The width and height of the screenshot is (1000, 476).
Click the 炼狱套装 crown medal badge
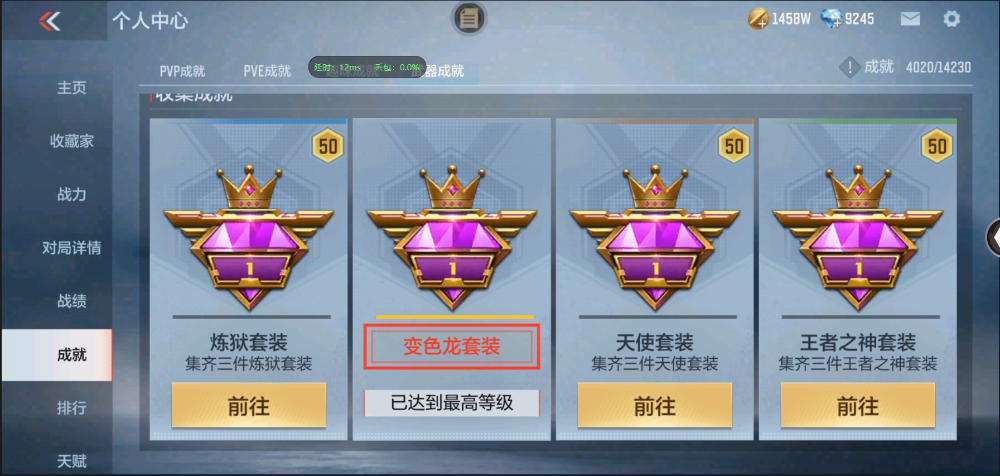pos(248,238)
